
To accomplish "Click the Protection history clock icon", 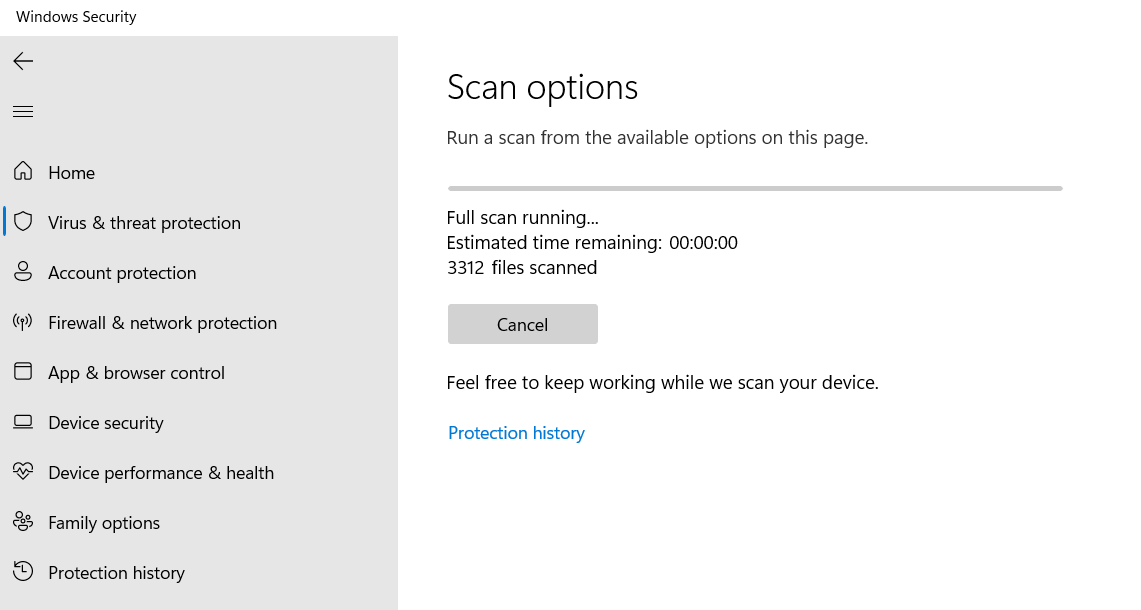I will 23,572.
